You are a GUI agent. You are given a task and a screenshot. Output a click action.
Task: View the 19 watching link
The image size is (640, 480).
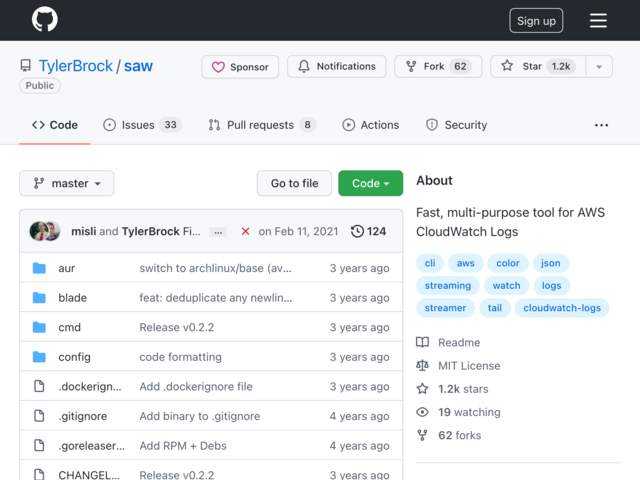point(458,412)
